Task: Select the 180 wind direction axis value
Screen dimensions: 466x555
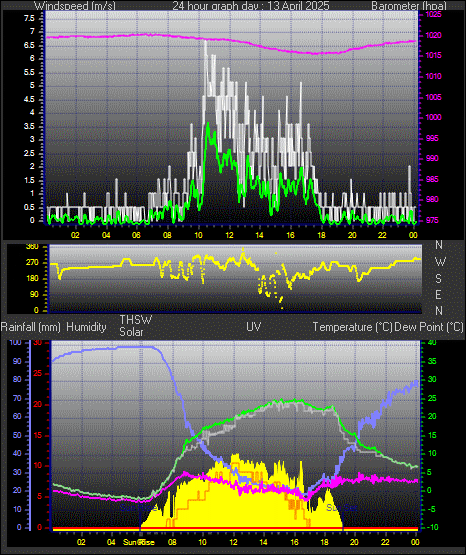Action: (32, 279)
